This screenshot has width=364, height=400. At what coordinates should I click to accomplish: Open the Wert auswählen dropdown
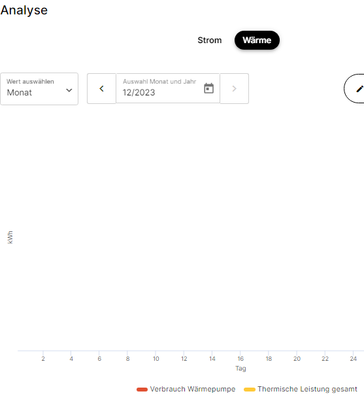point(39,89)
